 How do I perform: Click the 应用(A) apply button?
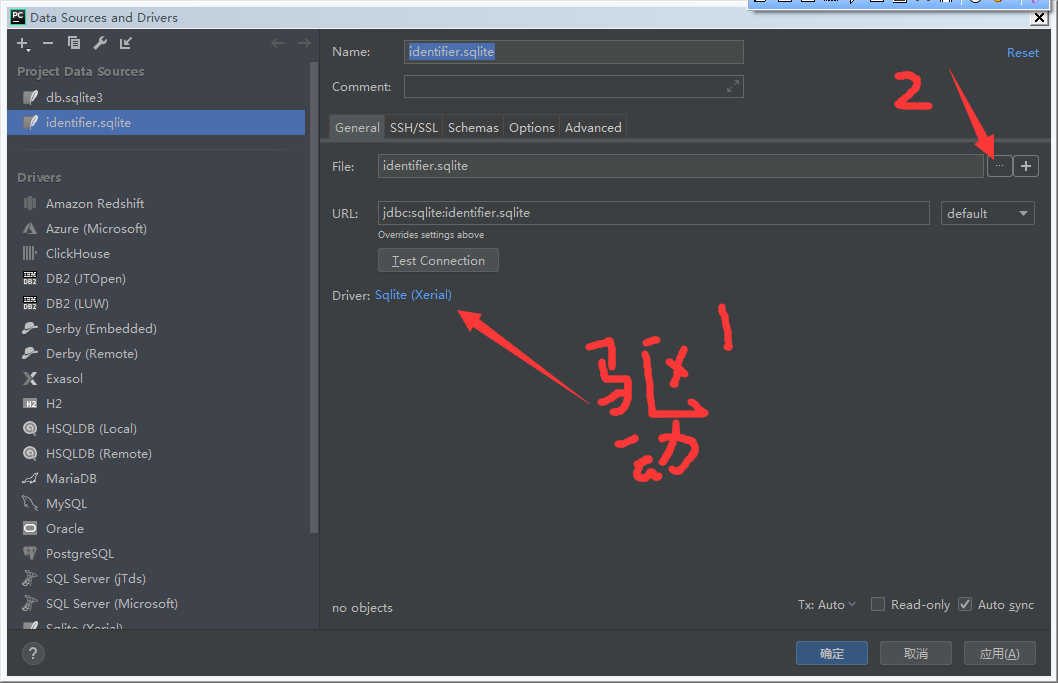(999, 653)
